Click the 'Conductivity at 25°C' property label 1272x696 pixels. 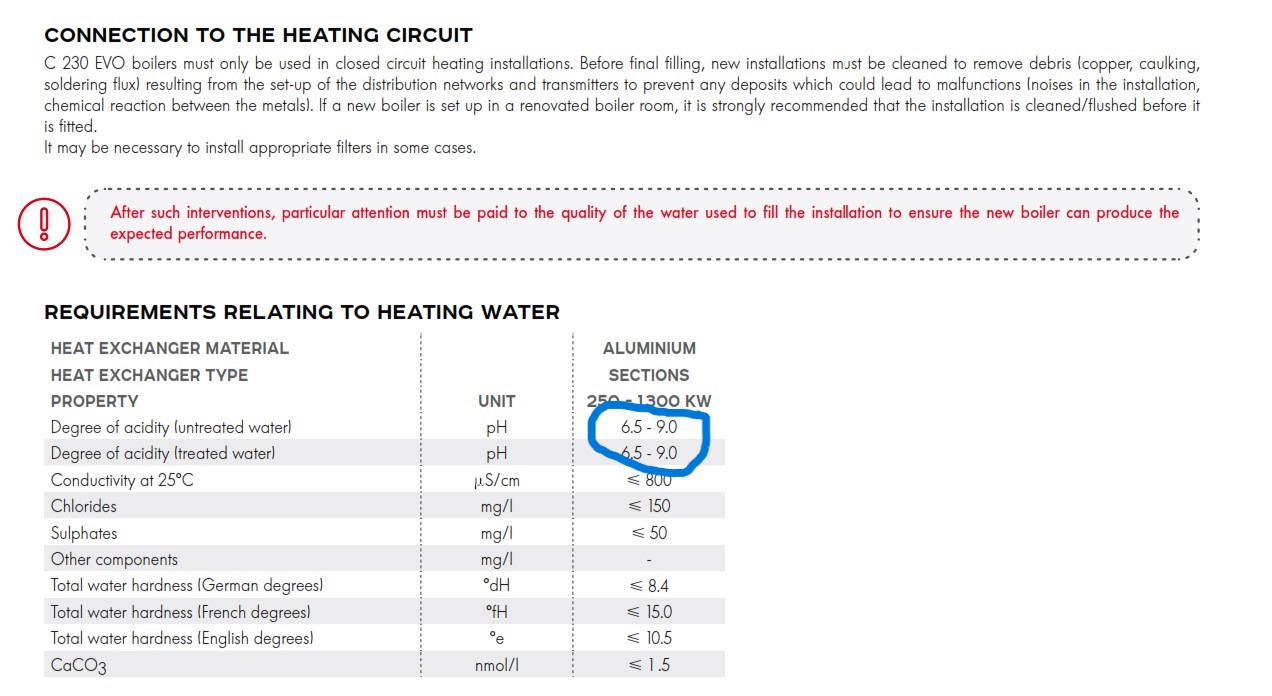click(x=122, y=480)
